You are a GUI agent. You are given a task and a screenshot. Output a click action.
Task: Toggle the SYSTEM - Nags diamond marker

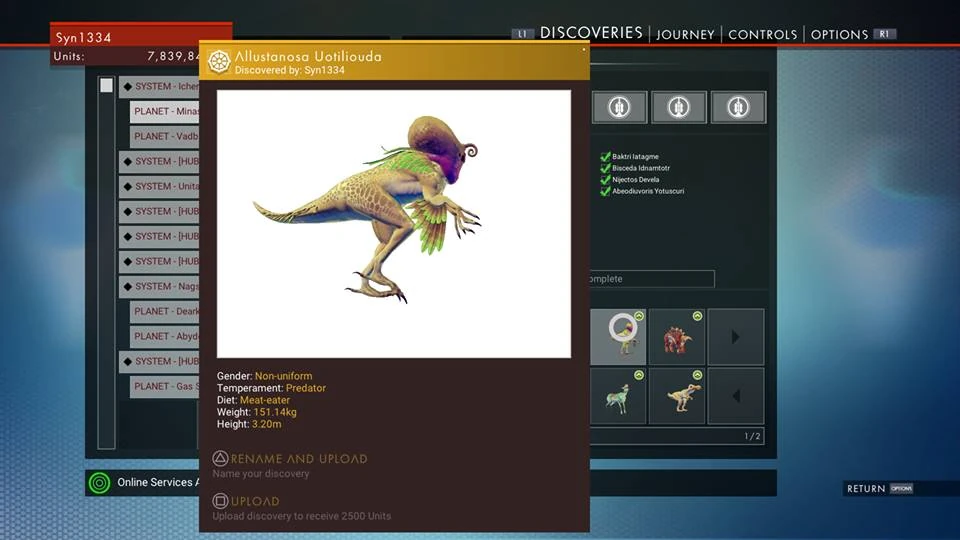(128, 287)
